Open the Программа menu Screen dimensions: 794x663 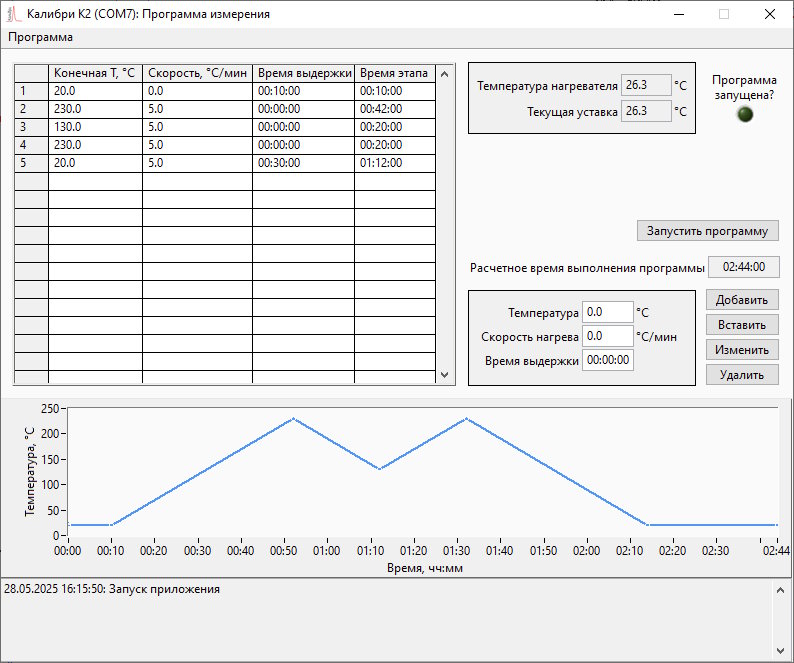point(41,37)
